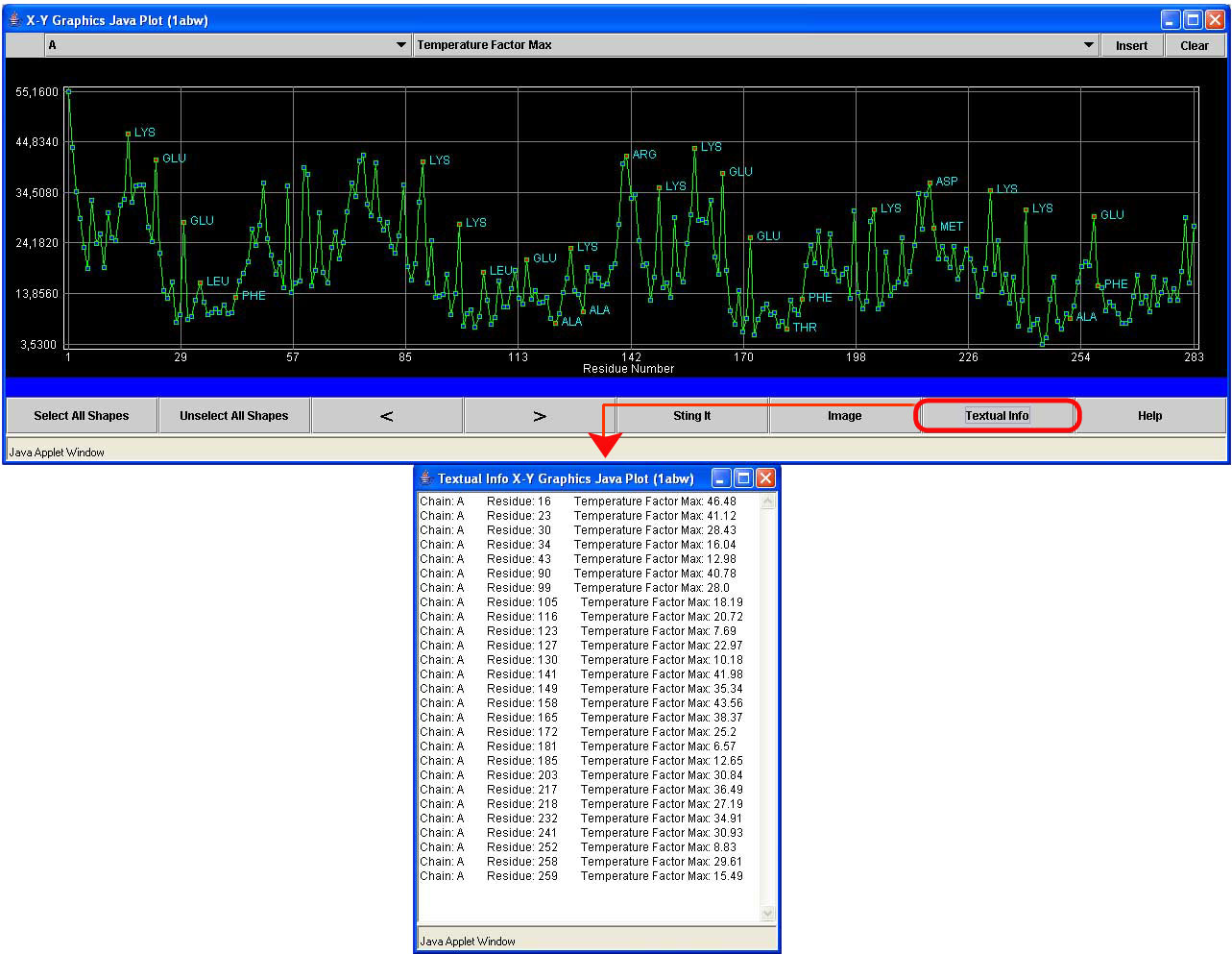
Task: Open the Image button
Action: (x=845, y=416)
